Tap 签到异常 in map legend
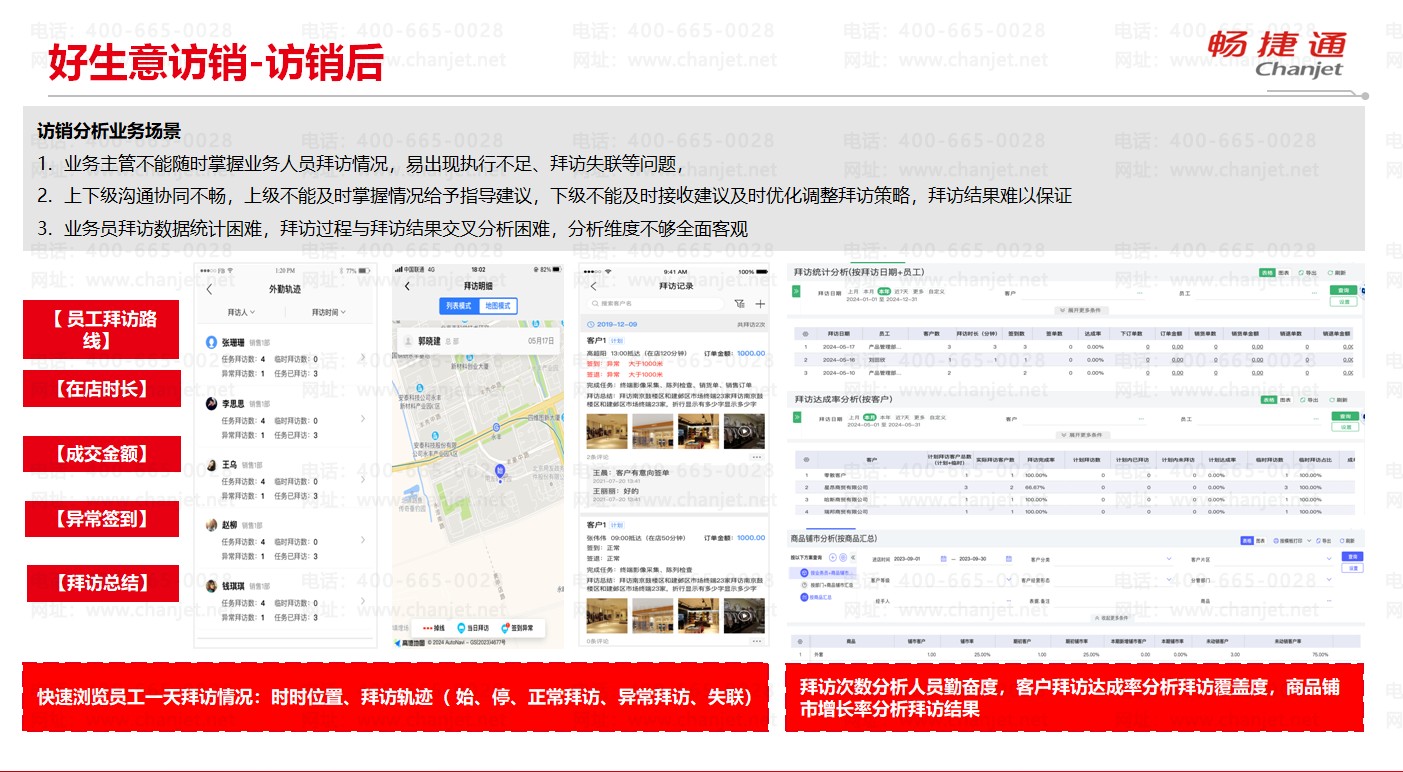Viewport: 1403px width, 772px height. point(516,629)
